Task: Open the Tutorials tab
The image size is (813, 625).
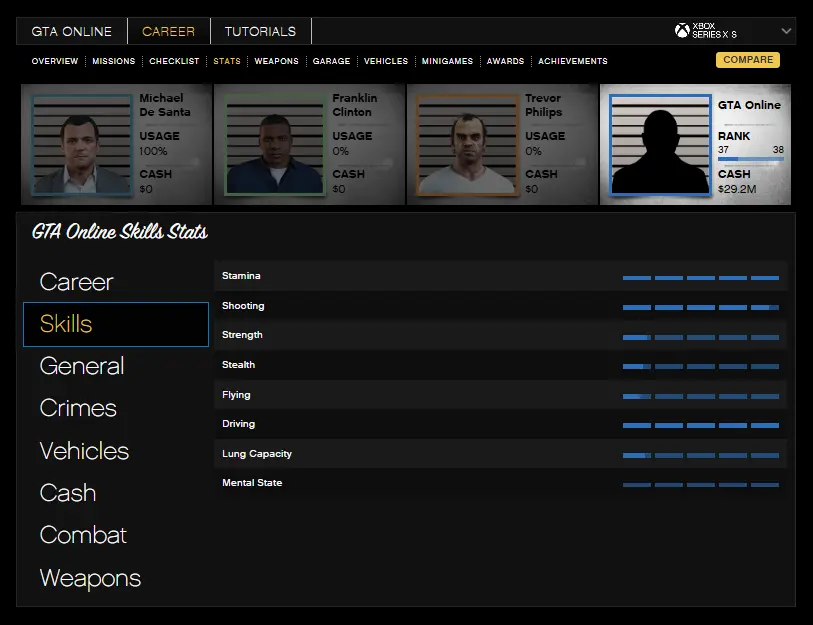Action: tap(260, 31)
